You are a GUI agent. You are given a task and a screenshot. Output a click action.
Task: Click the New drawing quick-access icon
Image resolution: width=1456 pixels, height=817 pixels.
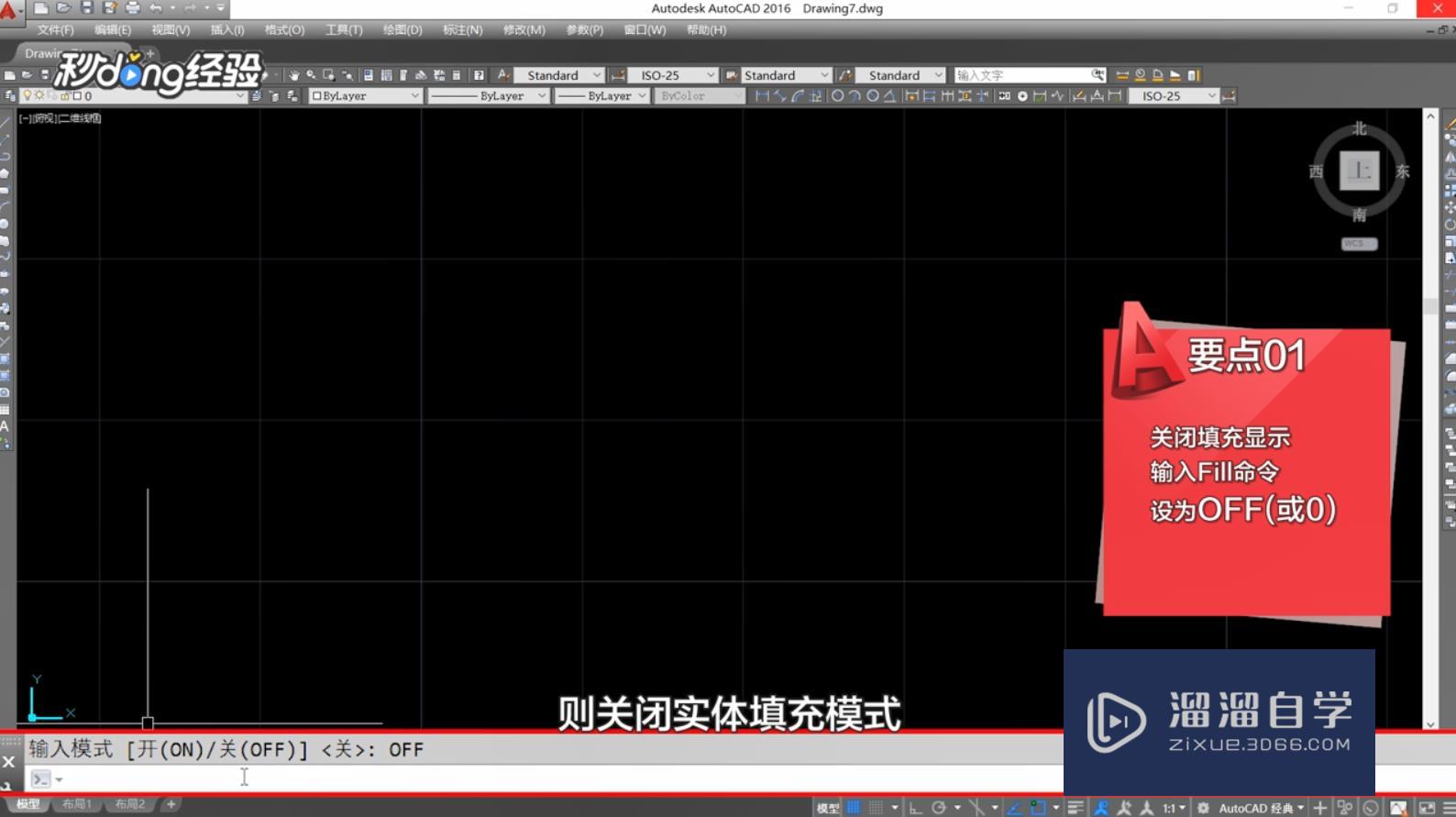(41, 8)
